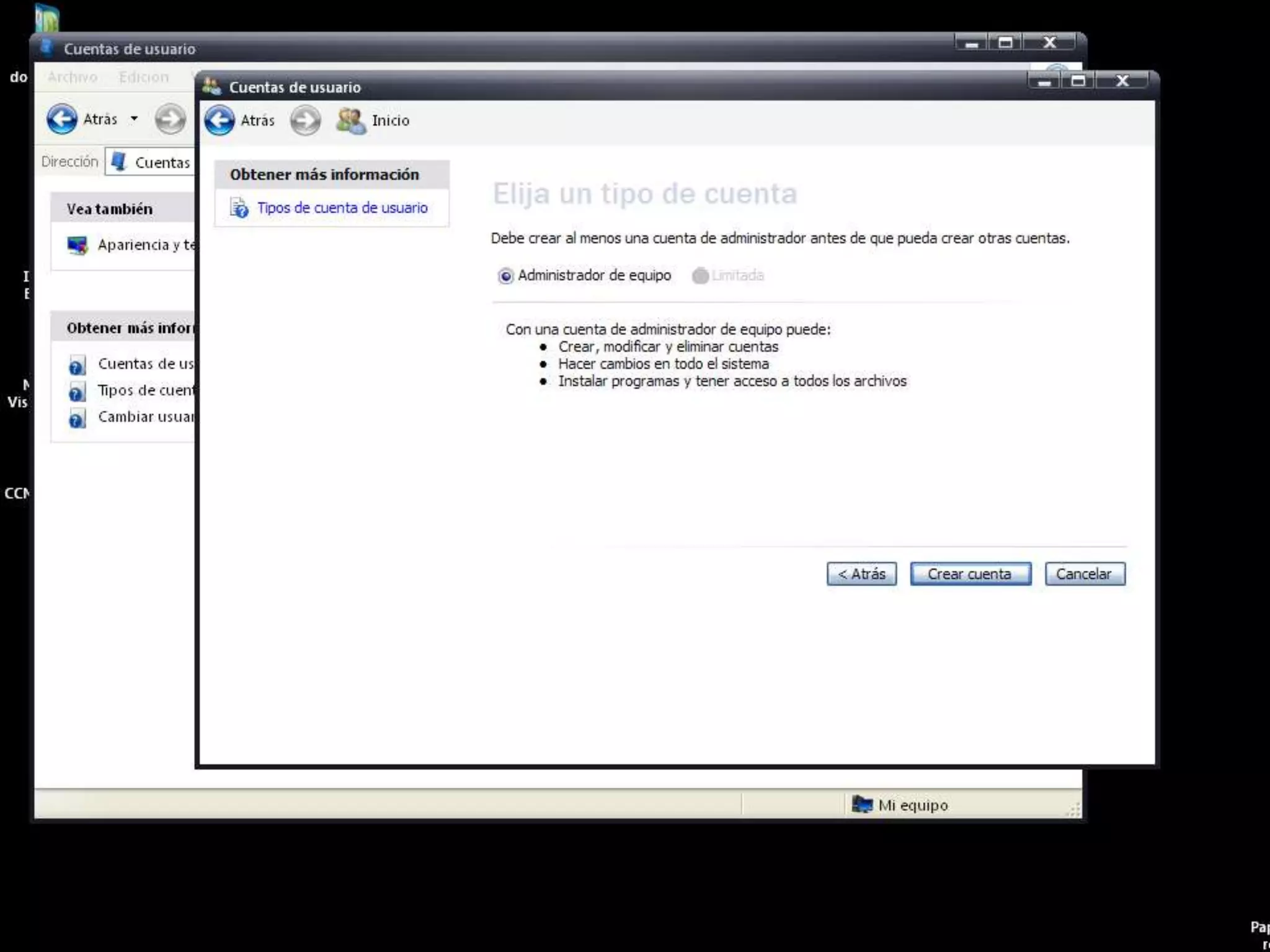Click the help document icon beside Tipos de cuenta
The height and width of the screenshot is (952, 1270).
click(239, 208)
